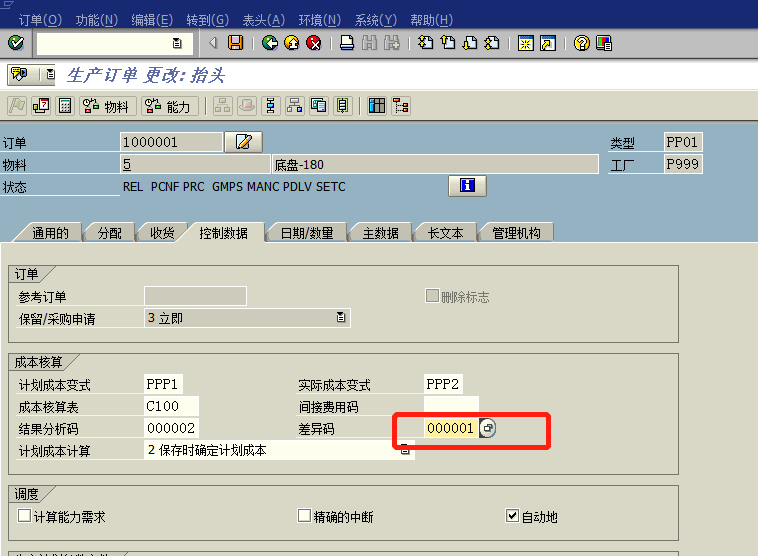Screen dimensions: 758x556
Task: Click the 差异码 field with 000001
Action: click(x=450, y=428)
